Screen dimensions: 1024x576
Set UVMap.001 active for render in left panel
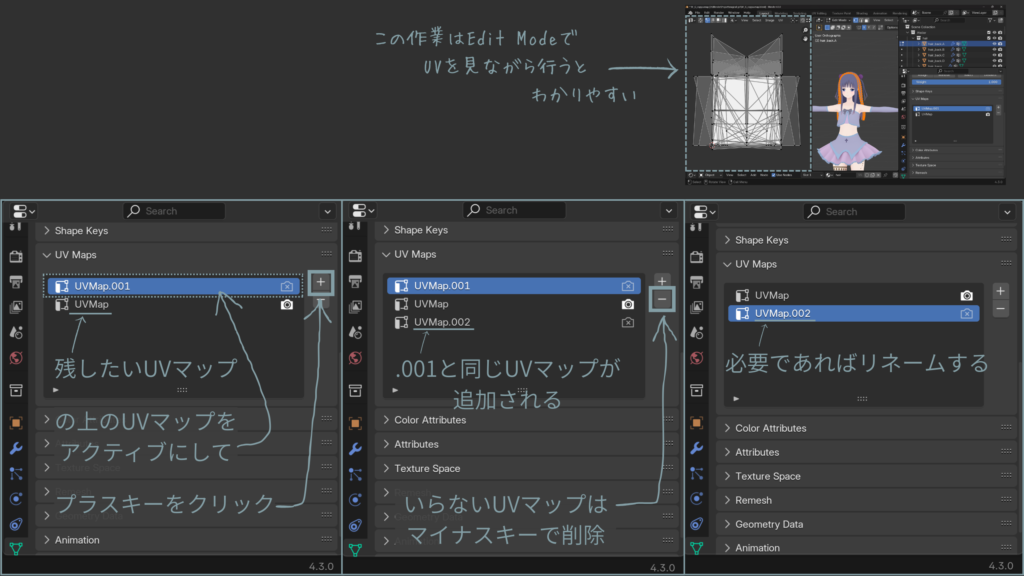(x=287, y=286)
